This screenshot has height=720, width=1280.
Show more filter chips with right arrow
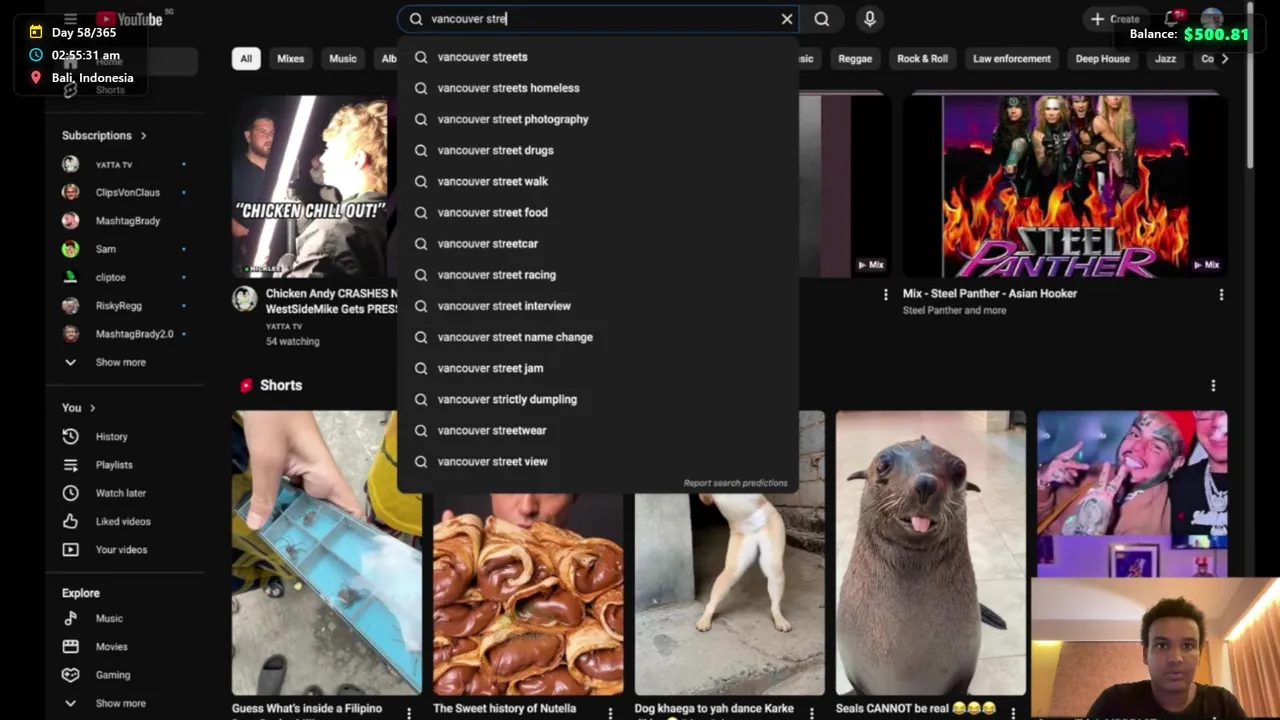(1225, 58)
